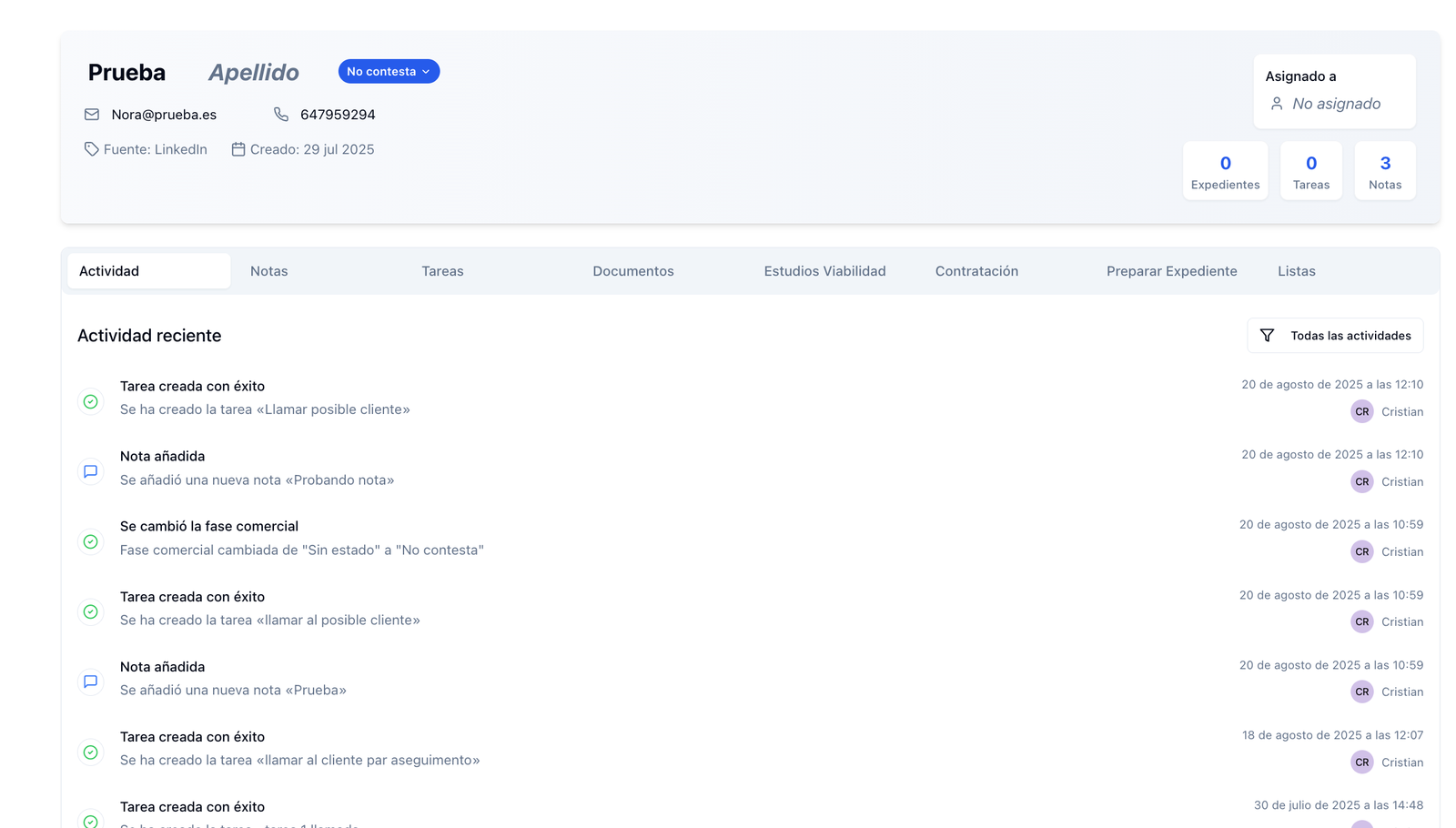Switch to the Tareas tab
The height and width of the screenshot is (828, 1456).
[x=442, y=271]
